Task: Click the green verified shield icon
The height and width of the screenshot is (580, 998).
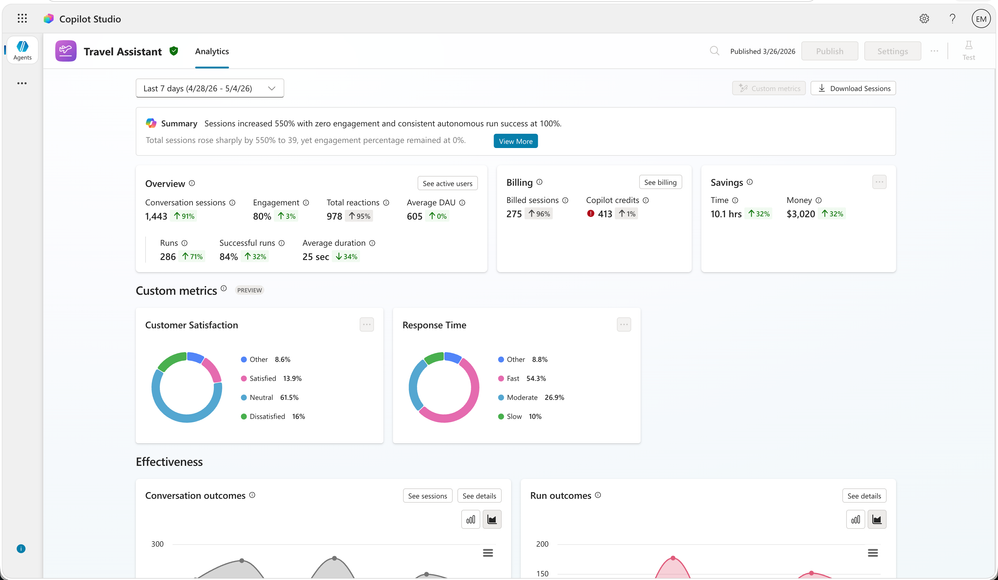Action: (x=174, y=51)
